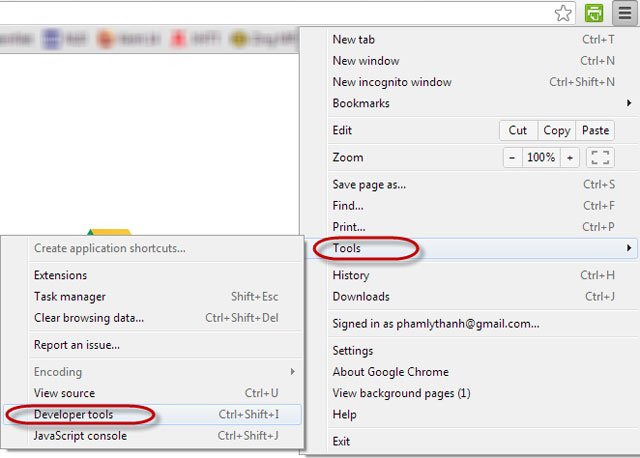Click the Cut button
Screen dimensions: 640x458
(x=518, y=130)
